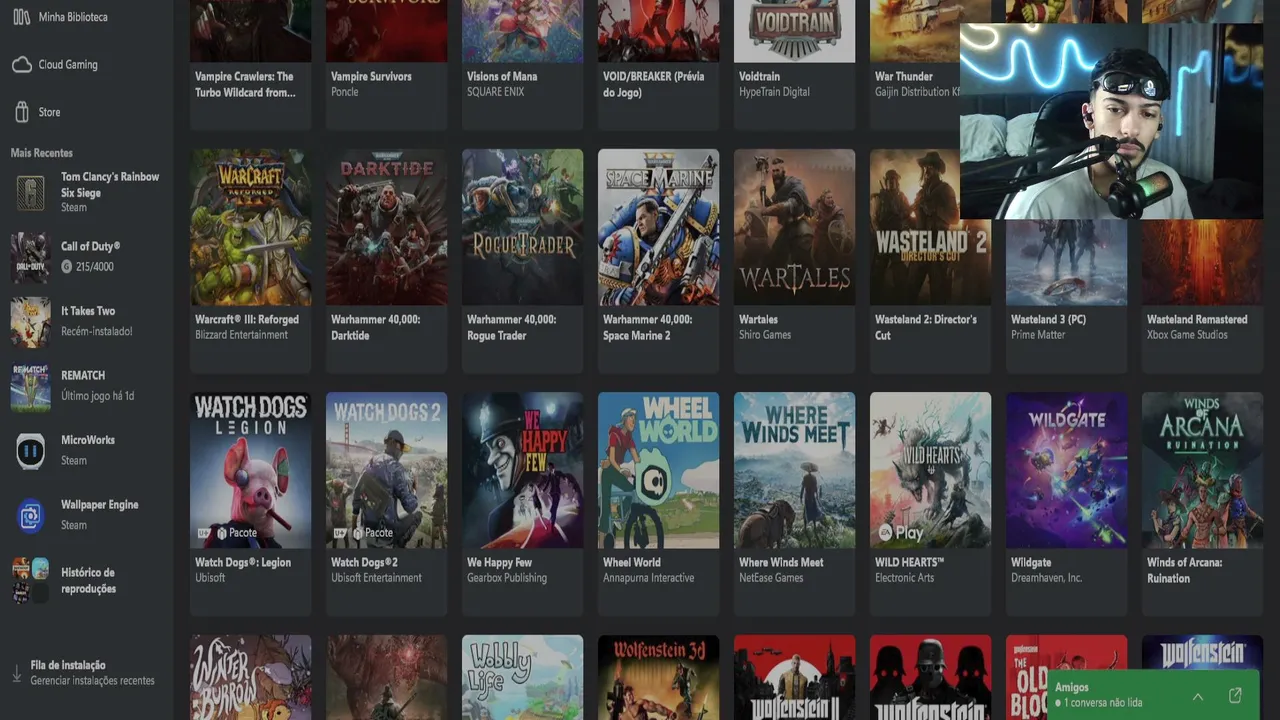Select the Call of Duty sidebar icon
Screen dimensions: 1280x720
tap(30, 258)
